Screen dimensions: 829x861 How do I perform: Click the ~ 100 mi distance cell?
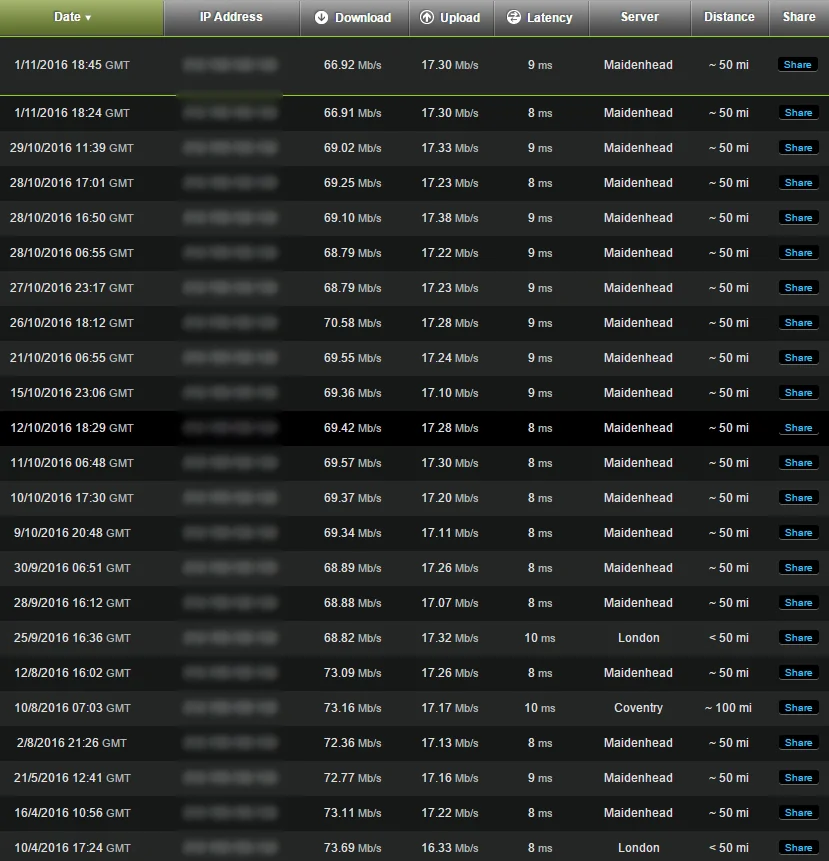tap(728, 708)
